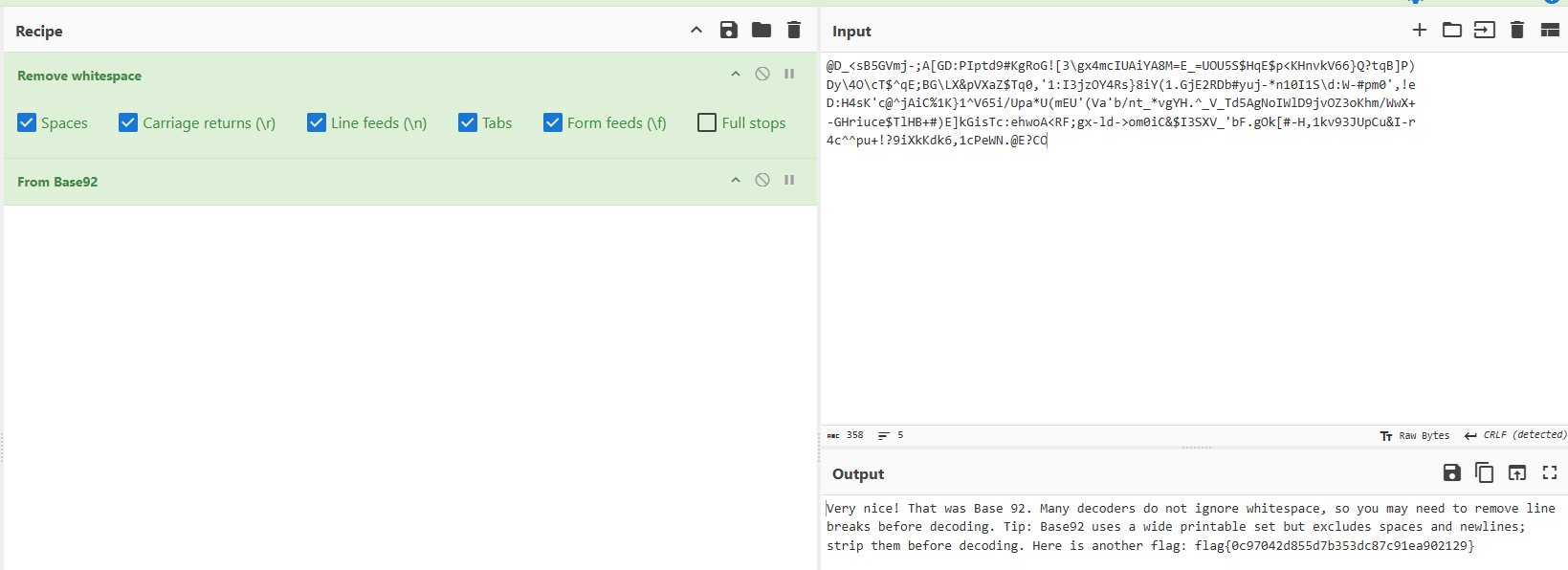Image resolution: width=1568 pixels, height=570 pixels.
Task: Open folder as input
Action: (x=1452, y=30)
